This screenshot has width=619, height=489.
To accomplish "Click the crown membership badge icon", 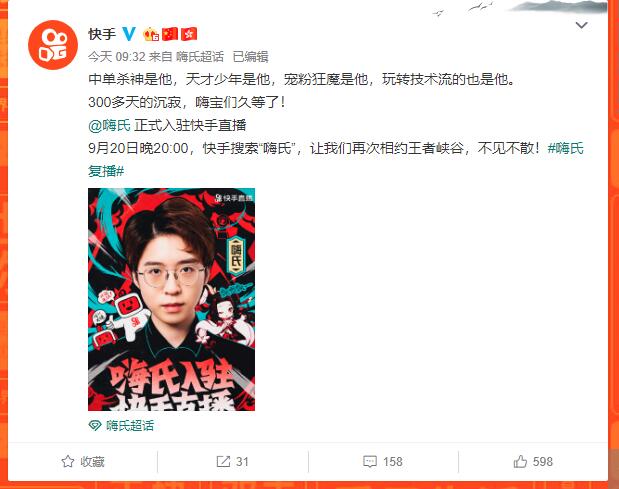I will point(151,35).
